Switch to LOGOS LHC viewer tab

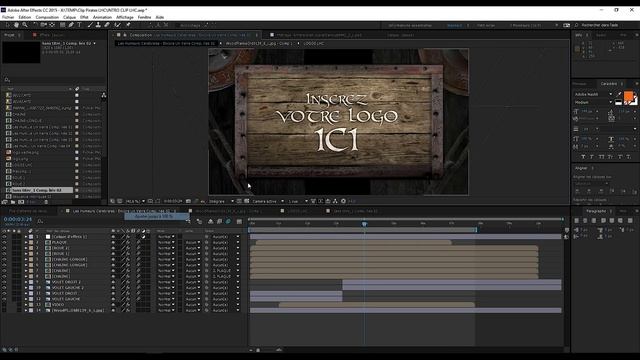(314, 43)
